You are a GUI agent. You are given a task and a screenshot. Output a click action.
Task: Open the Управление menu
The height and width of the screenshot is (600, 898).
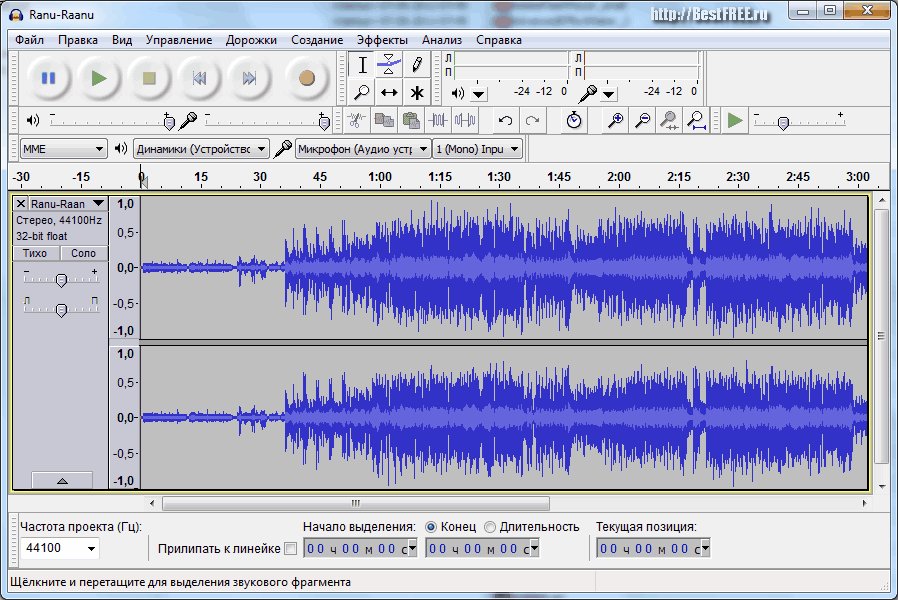point(179,40)
